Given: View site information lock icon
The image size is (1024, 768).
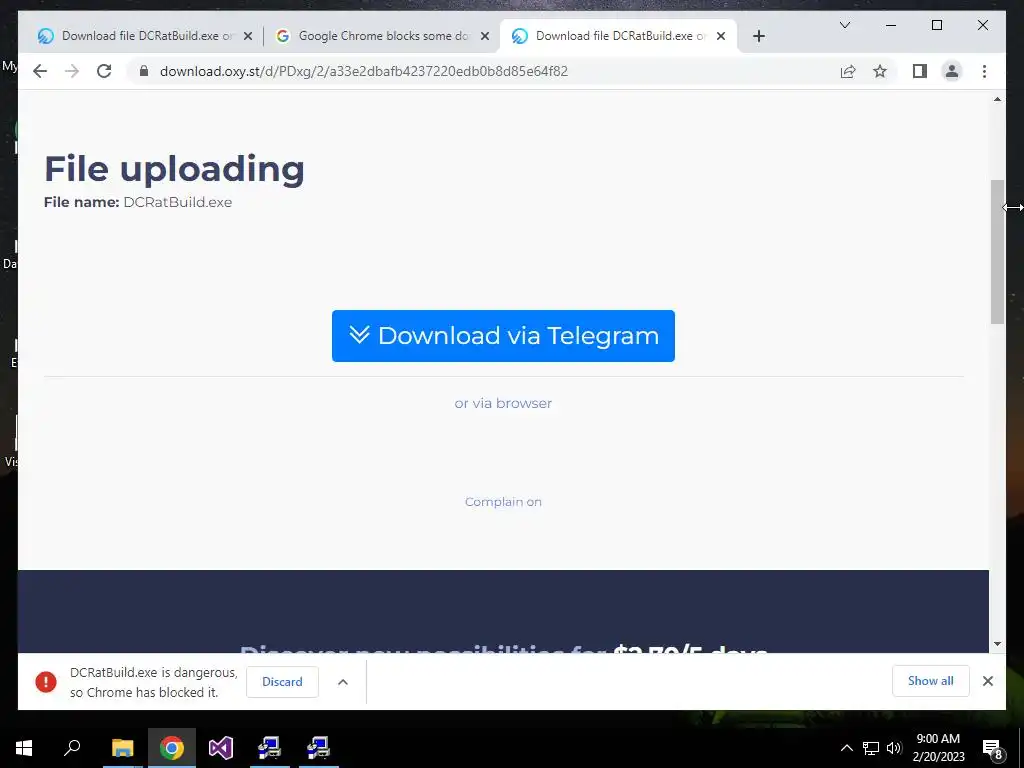Looking at the screenshot, I should coord(144,71).
